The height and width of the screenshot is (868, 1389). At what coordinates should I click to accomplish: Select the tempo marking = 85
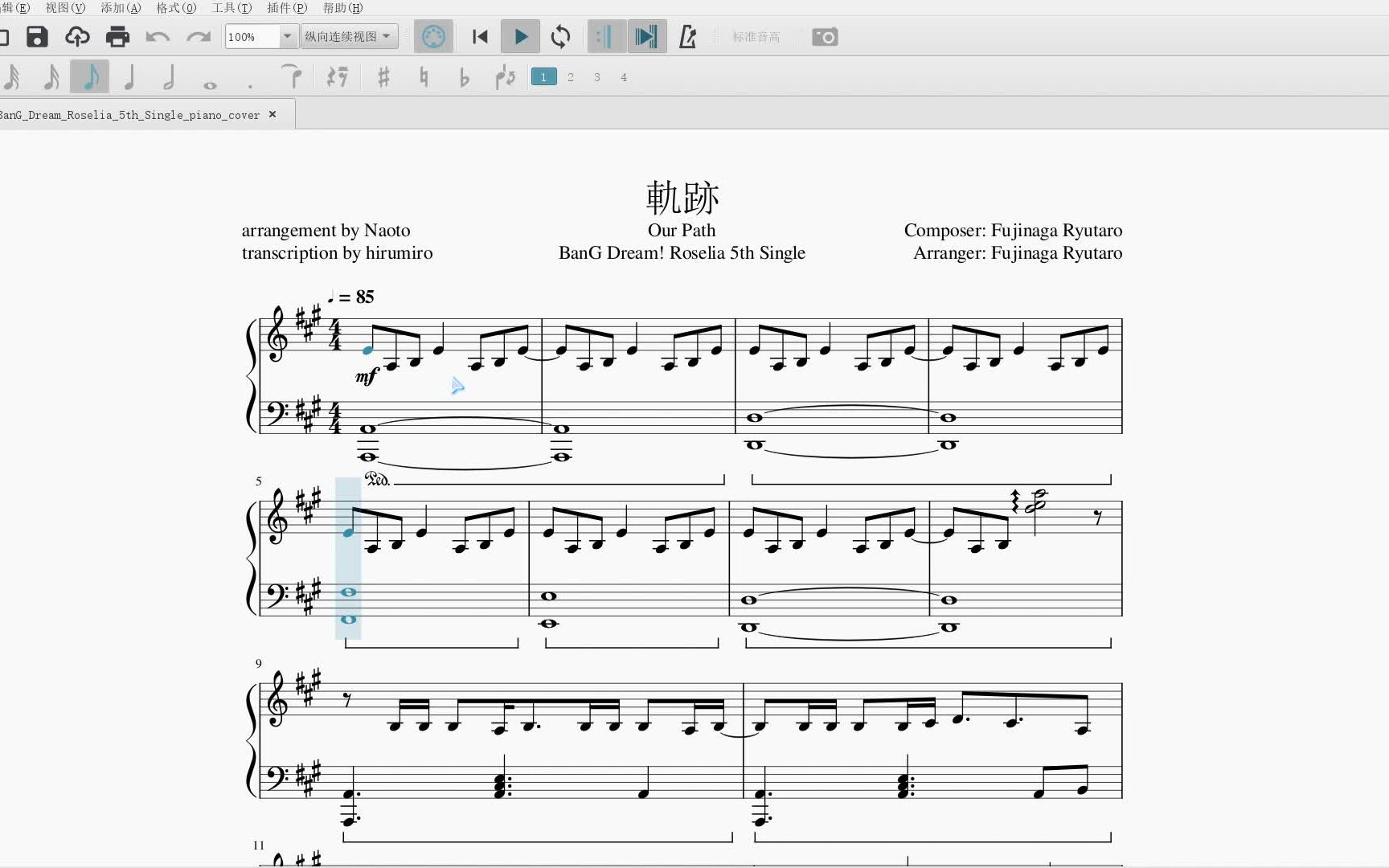[x=351, y=297]
